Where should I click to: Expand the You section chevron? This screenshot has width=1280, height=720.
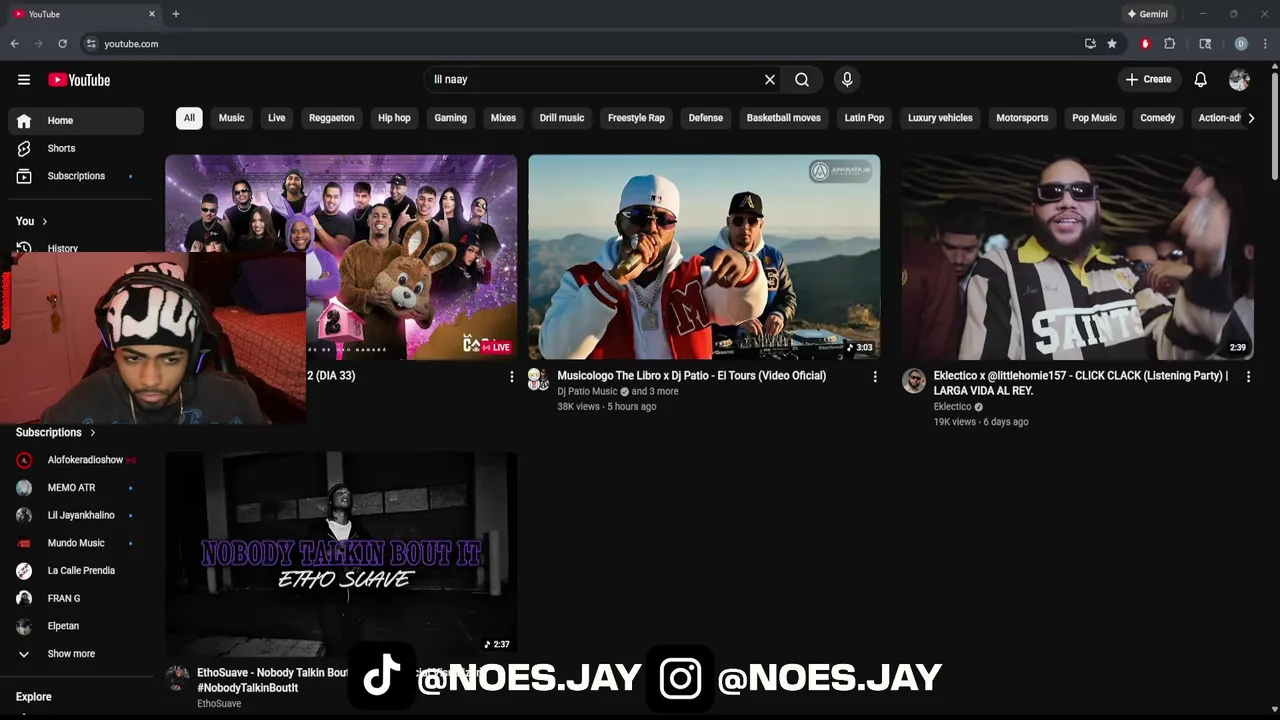pyautogui.click(x=44, y=221)
